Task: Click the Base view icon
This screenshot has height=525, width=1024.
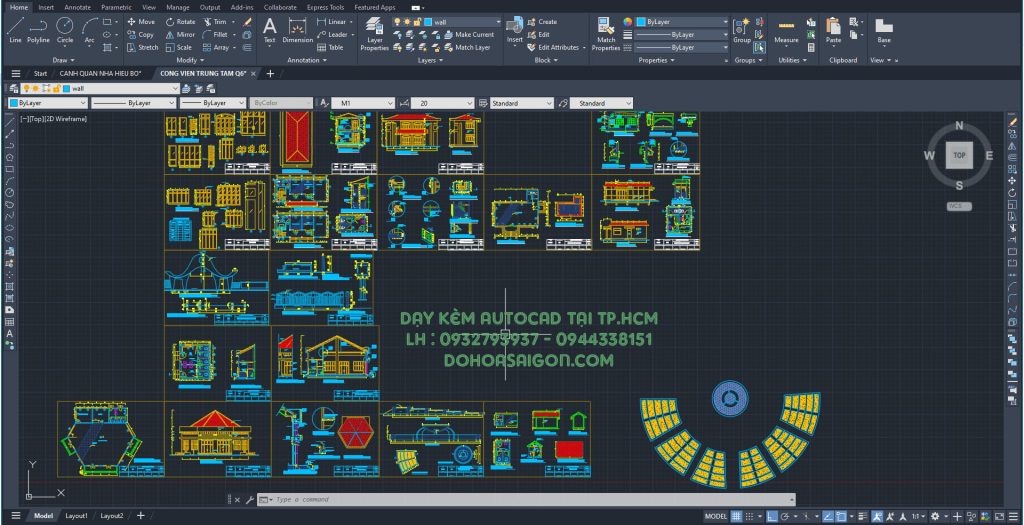Action: click(x=884, y=31)
